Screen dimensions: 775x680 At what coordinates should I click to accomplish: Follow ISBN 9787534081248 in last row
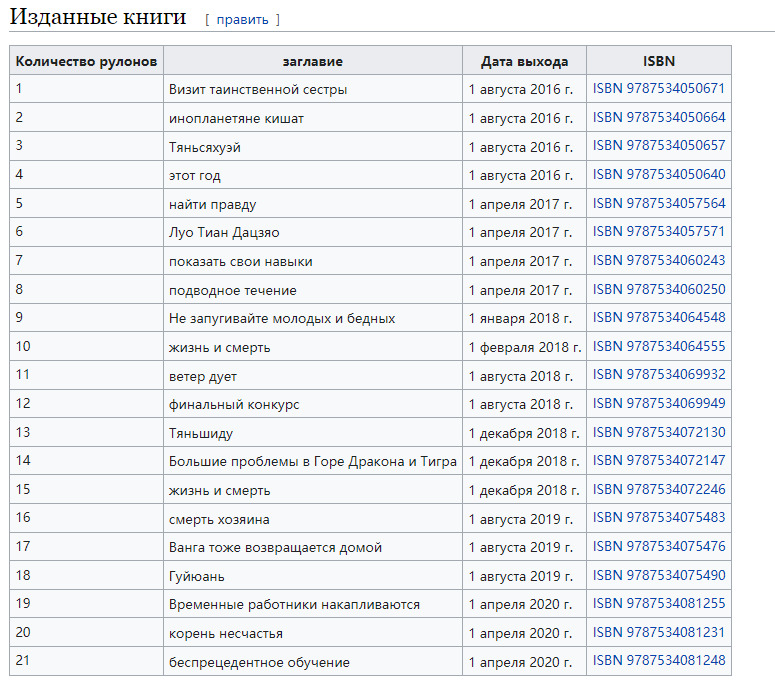pyautogui.click(x=658, y=662)
